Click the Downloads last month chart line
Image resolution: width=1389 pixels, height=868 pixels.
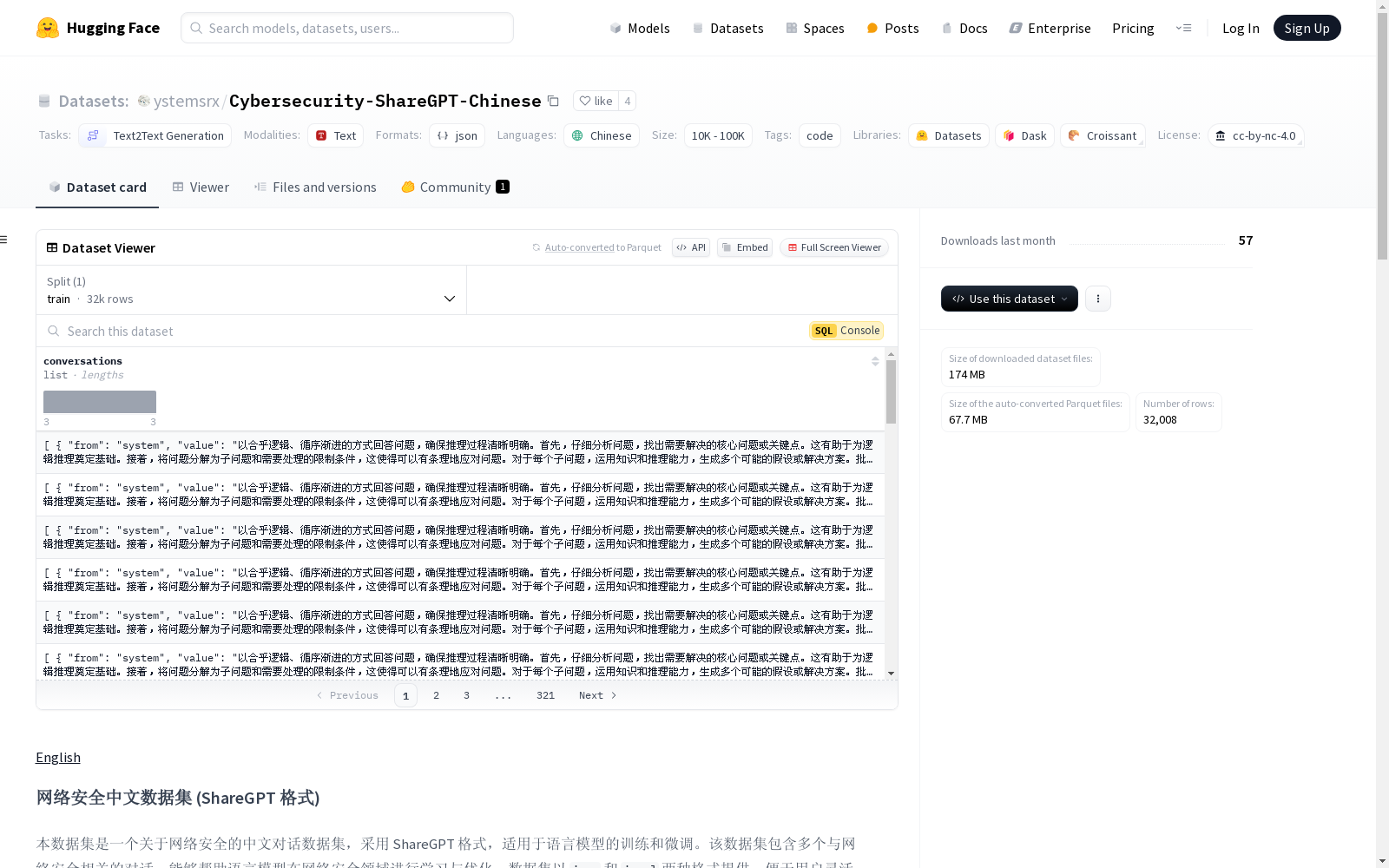click(1147, 244)
